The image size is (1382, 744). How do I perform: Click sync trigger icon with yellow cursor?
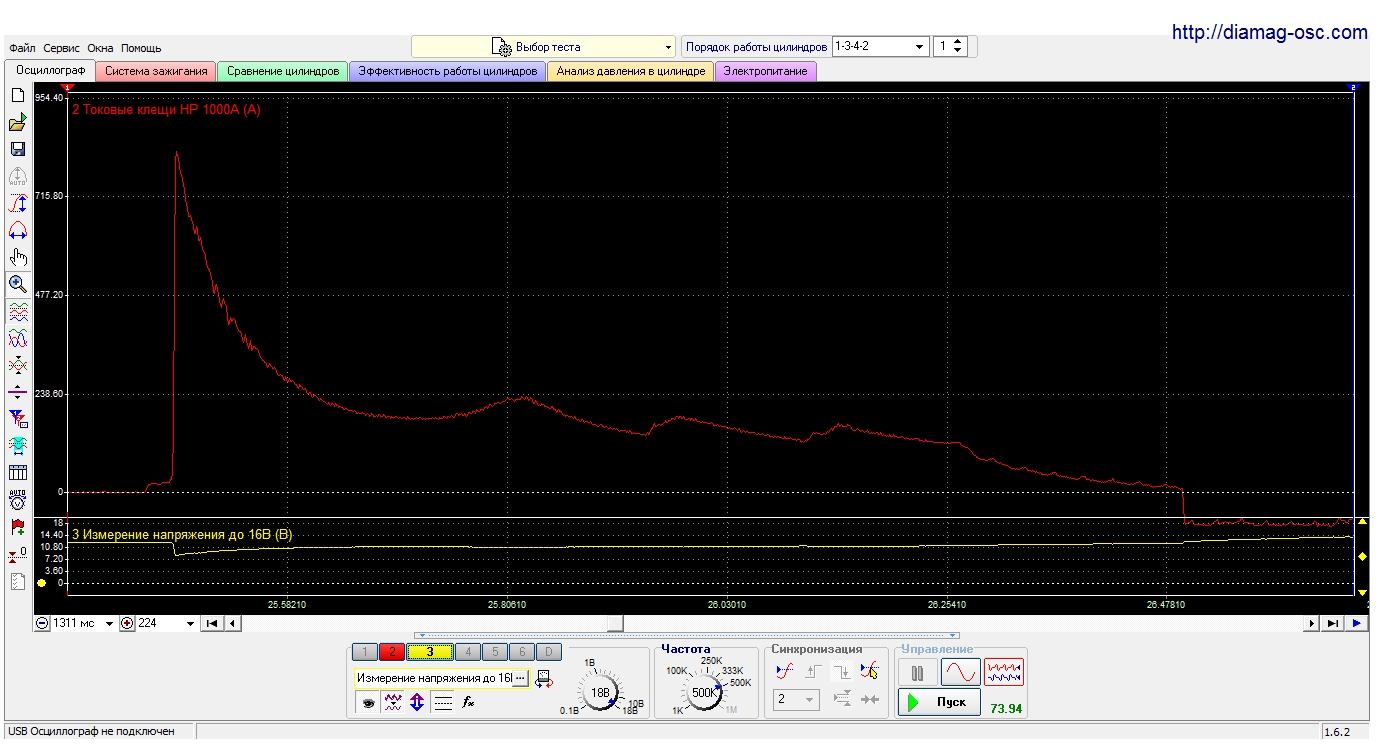click(869, 671)
